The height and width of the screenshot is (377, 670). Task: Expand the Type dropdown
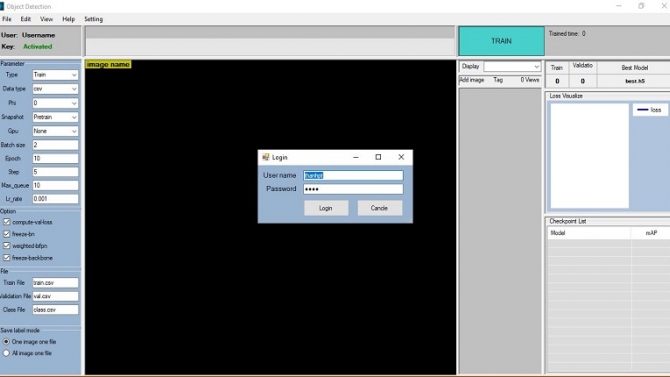74,75
